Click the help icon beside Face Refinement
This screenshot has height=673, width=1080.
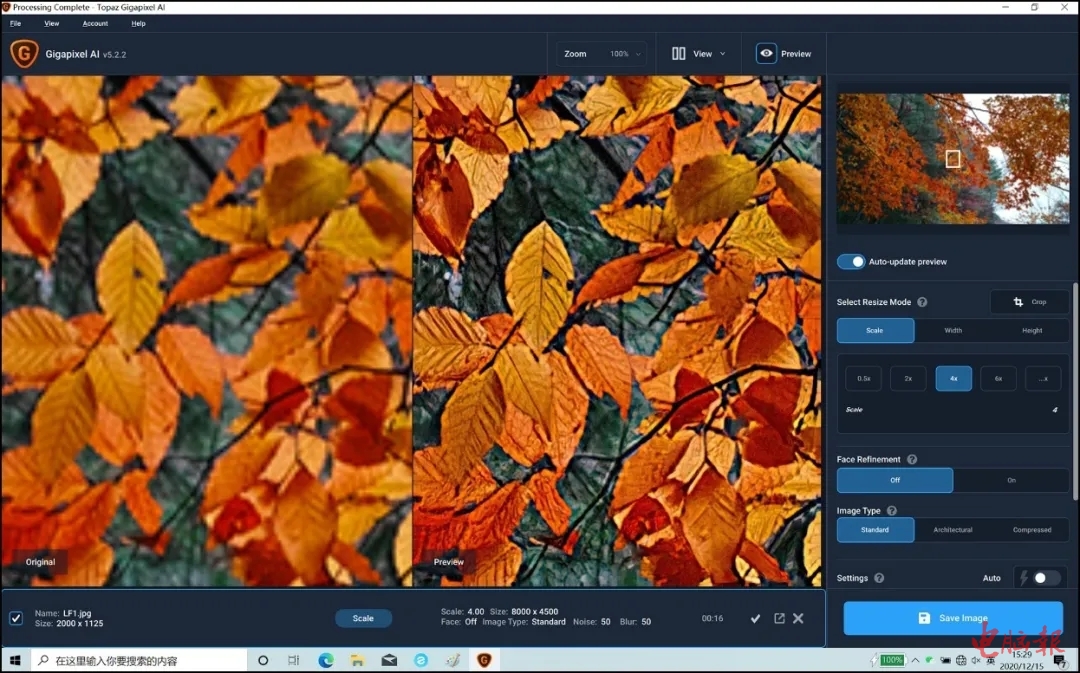pos(912,460)
